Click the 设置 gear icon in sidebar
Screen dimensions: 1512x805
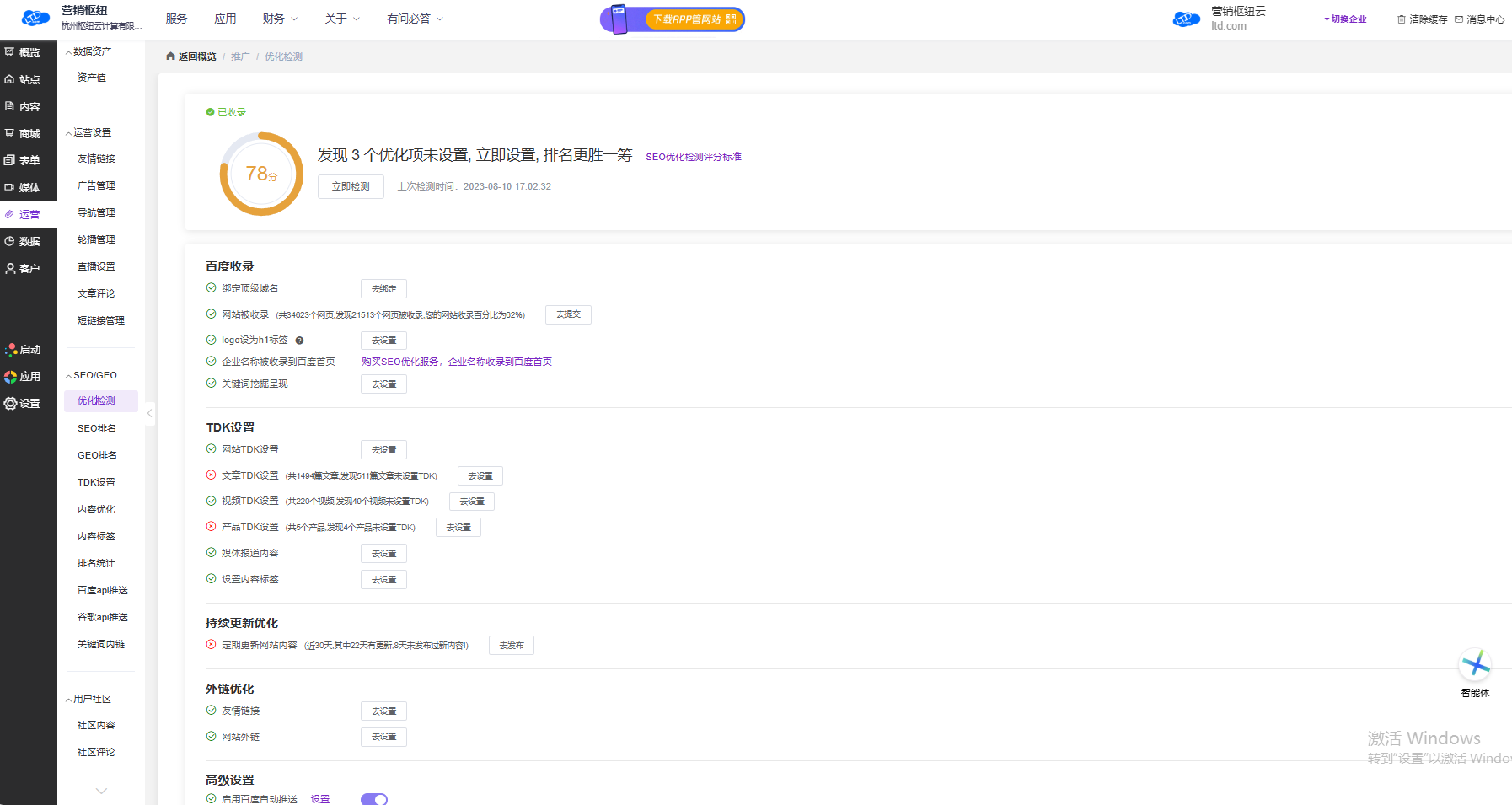click(x=11, y=404)
